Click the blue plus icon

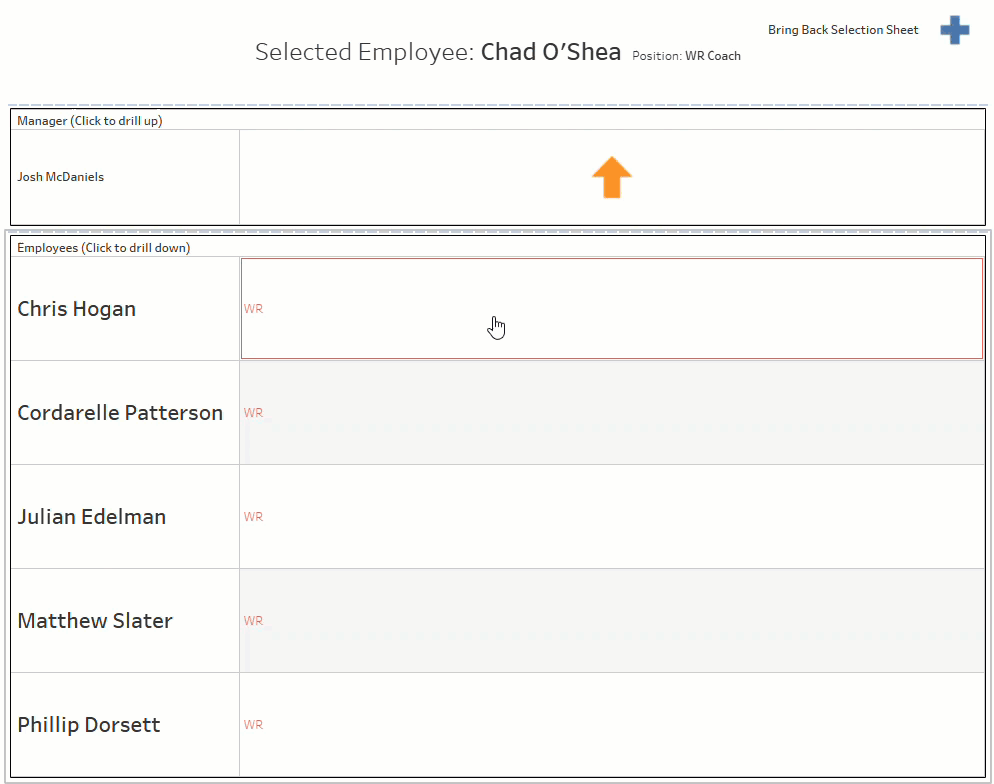pos(954,30)
